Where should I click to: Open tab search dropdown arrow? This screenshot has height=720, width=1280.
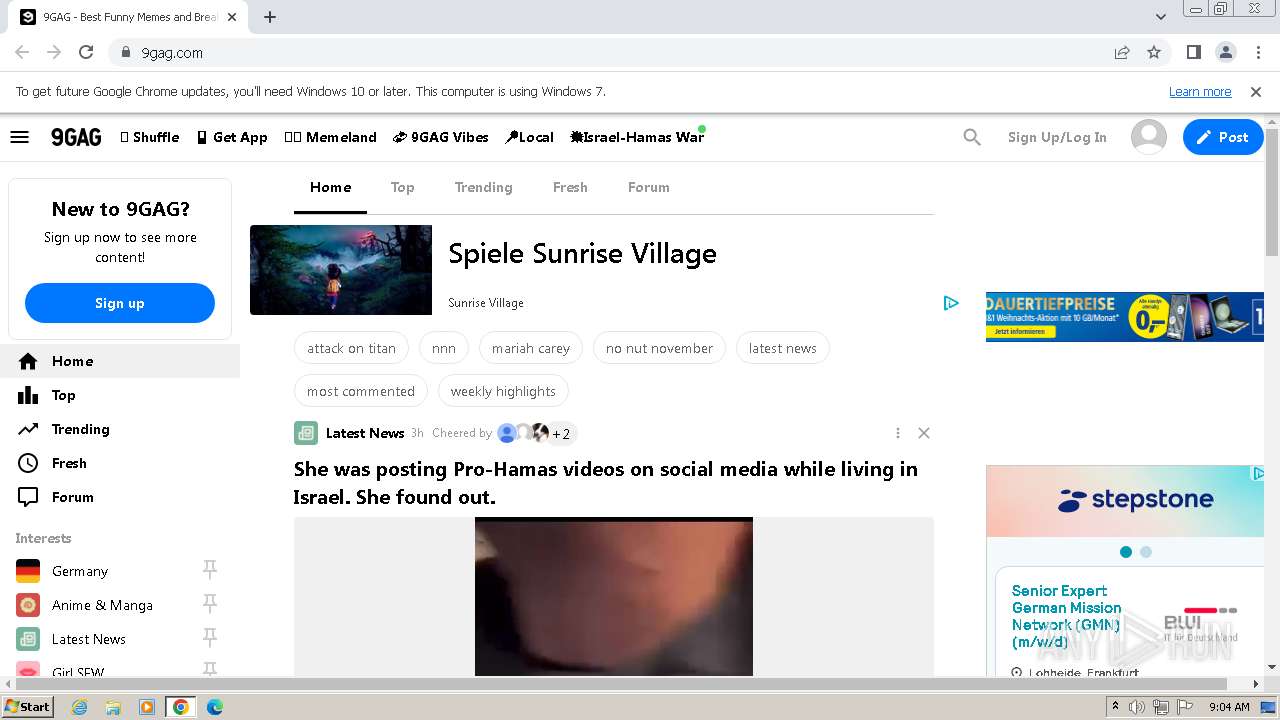point(1161,17)
